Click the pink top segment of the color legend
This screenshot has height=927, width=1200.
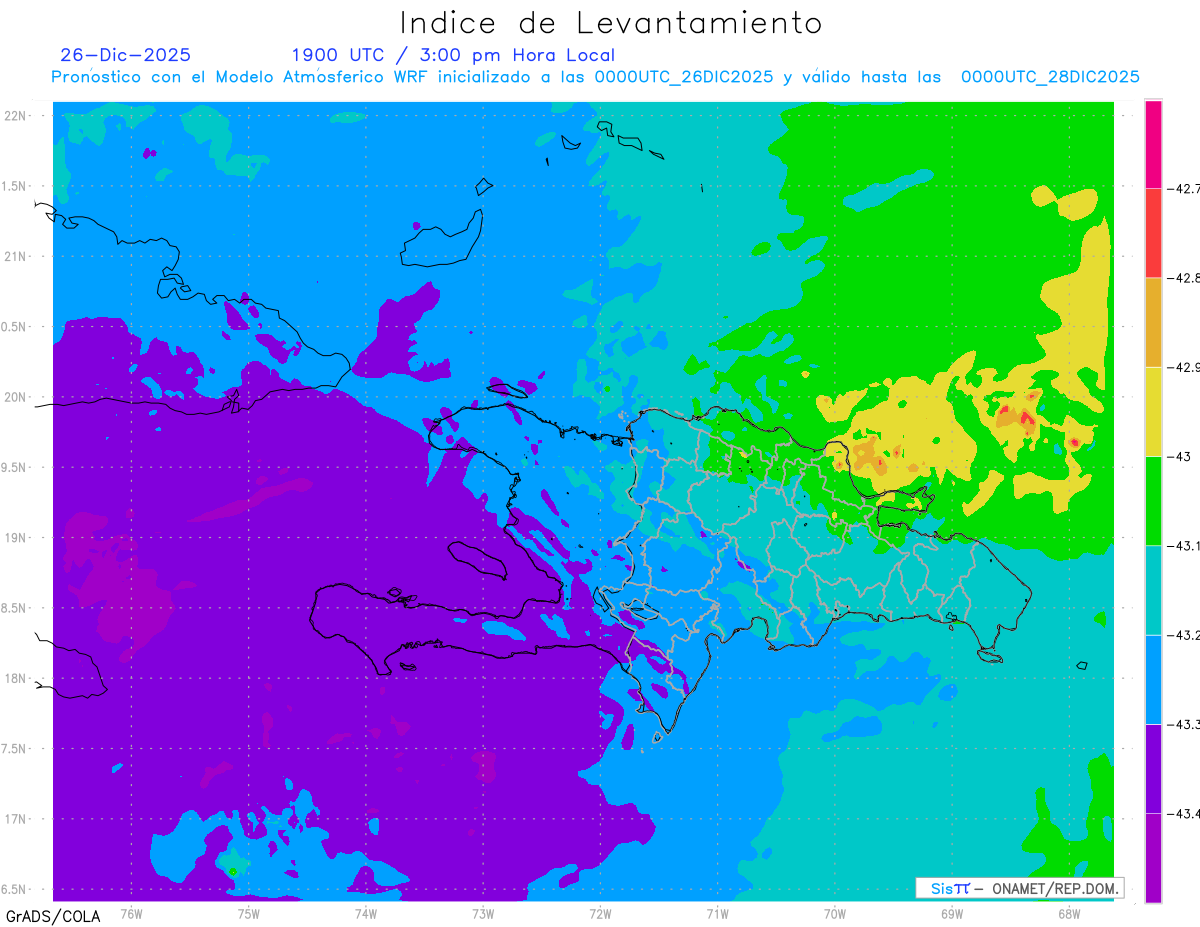click(x=1153, y=144)
